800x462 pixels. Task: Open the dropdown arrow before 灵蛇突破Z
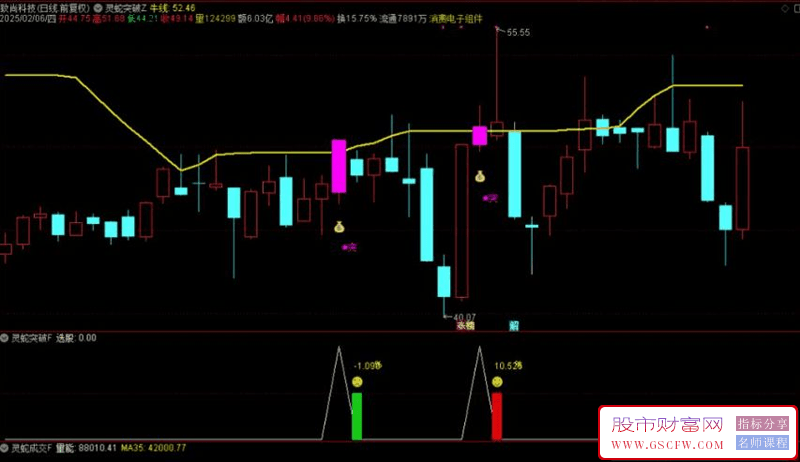[x=98, y=9]
